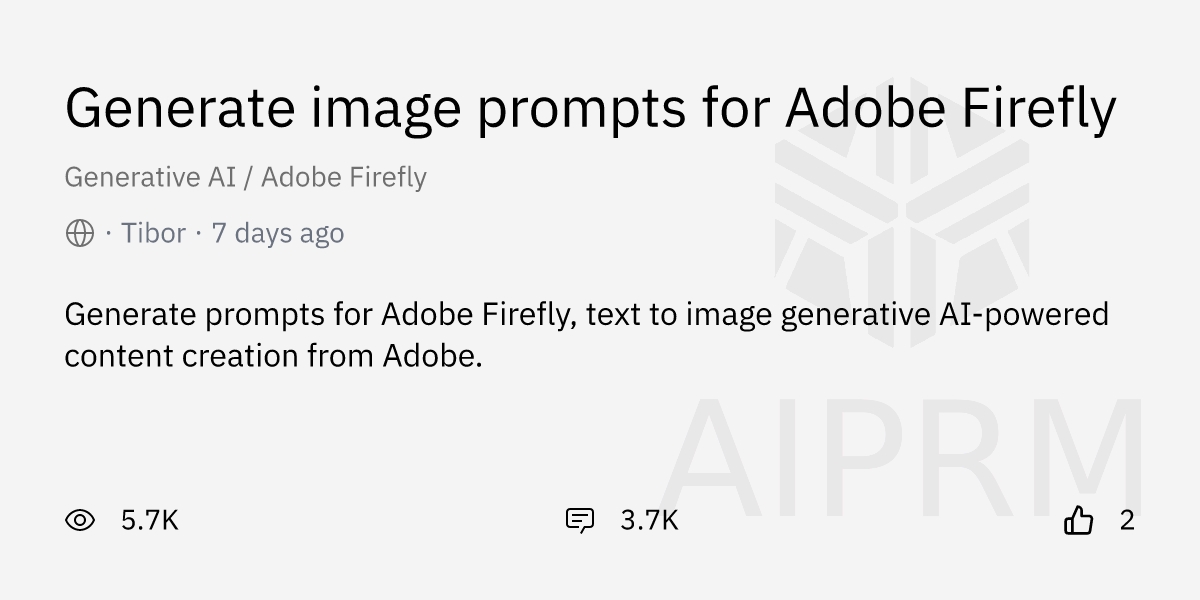Select "Adobe Firefly" in the gray category line
Image resolution: width=1200 pixels, height=600 pixels.
click(x=344, y=178)
